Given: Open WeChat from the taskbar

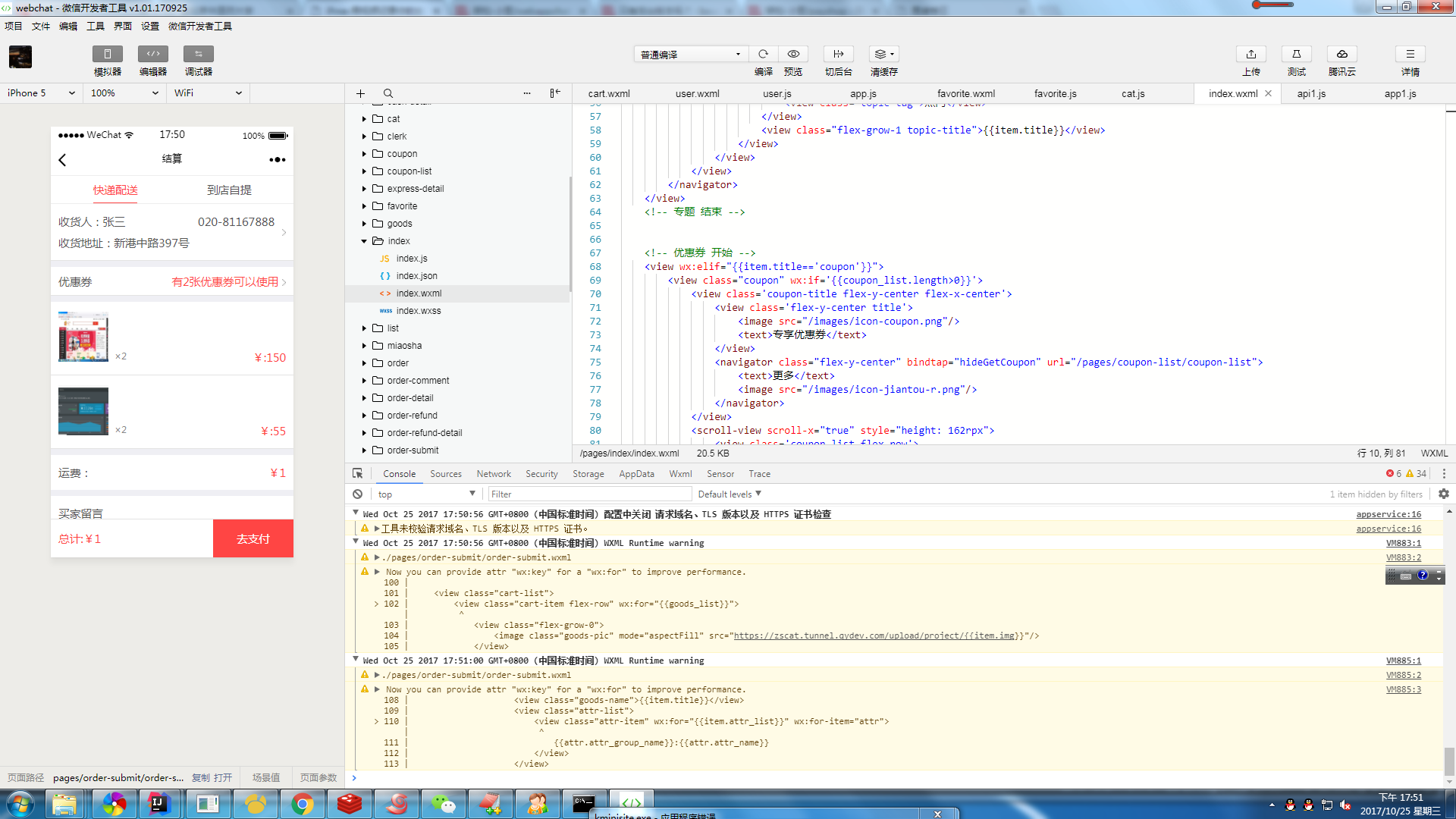Looking at the screenshot, I should click(x=444, y=804).
